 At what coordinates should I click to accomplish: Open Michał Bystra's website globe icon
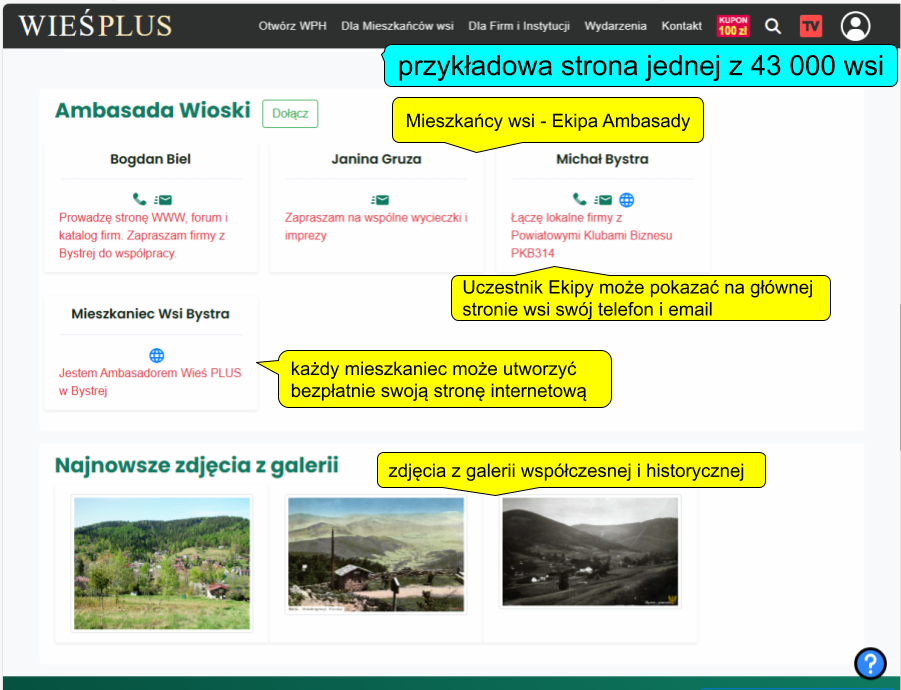627,199
